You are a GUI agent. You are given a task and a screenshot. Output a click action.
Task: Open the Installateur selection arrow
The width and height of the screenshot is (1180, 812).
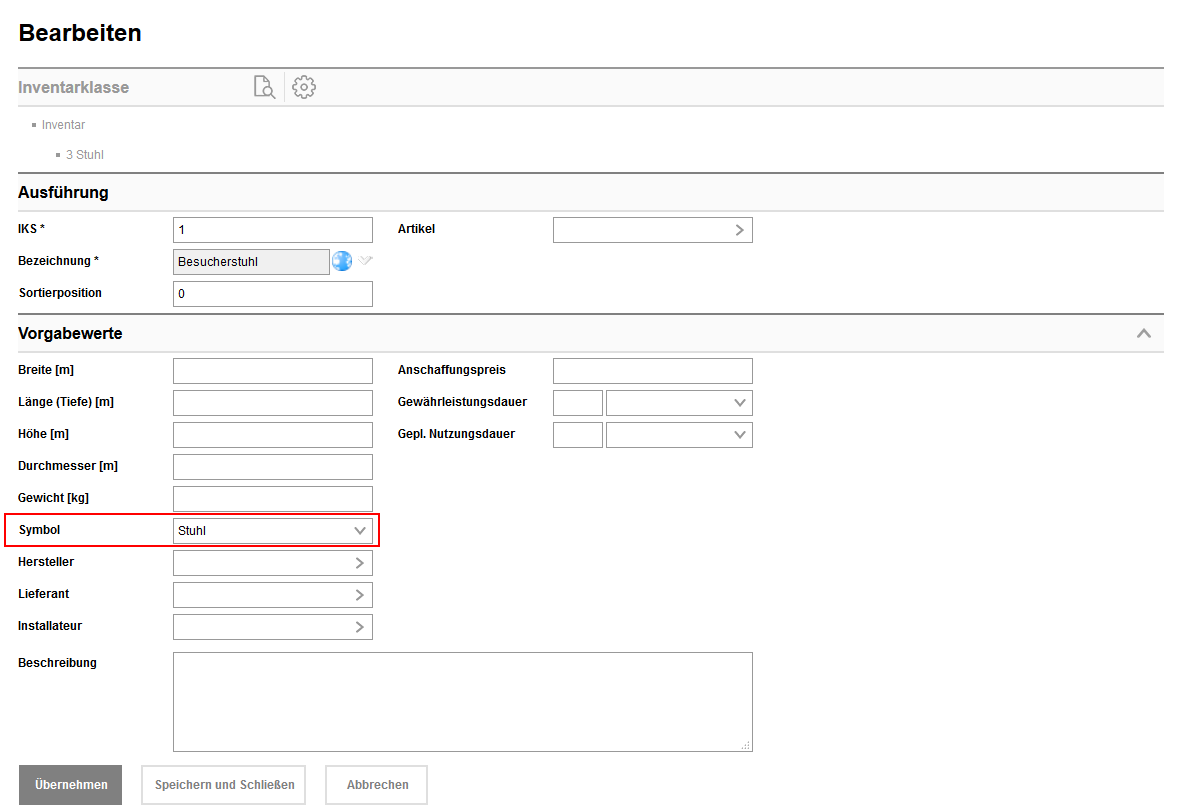click(359, 627)
